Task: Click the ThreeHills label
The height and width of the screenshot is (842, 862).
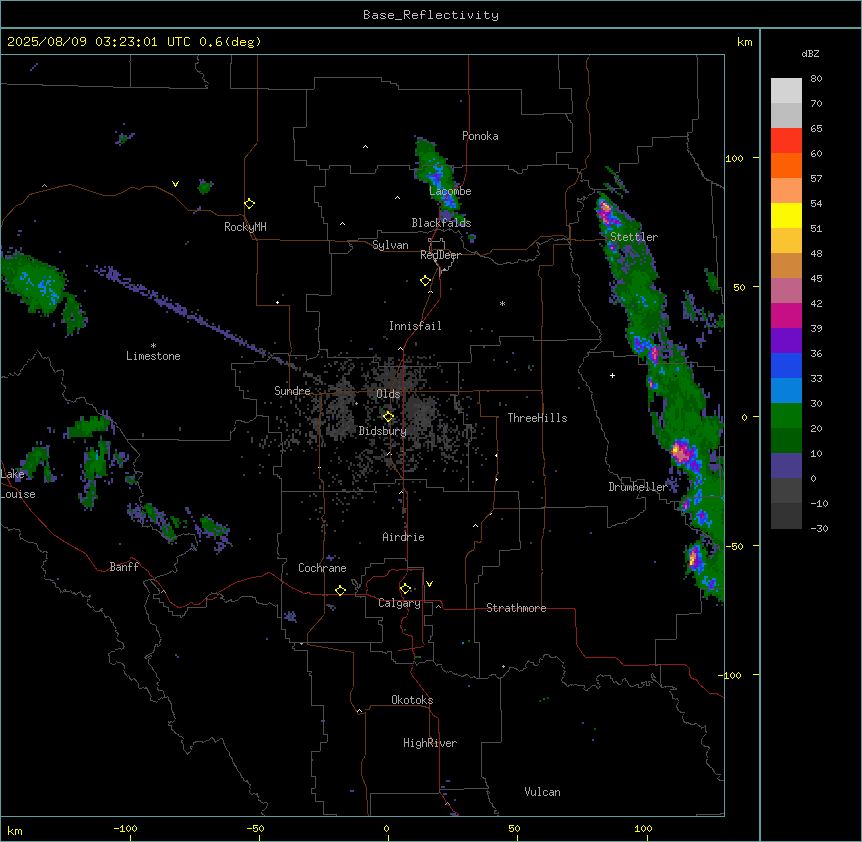Action: pos(537,418)
